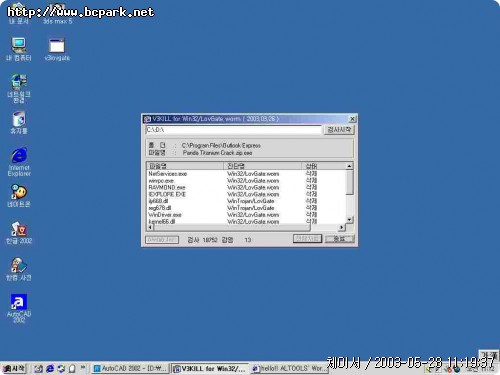
Task: Switch to AutoCAD 2002 taskbar button
Action: 130,369
